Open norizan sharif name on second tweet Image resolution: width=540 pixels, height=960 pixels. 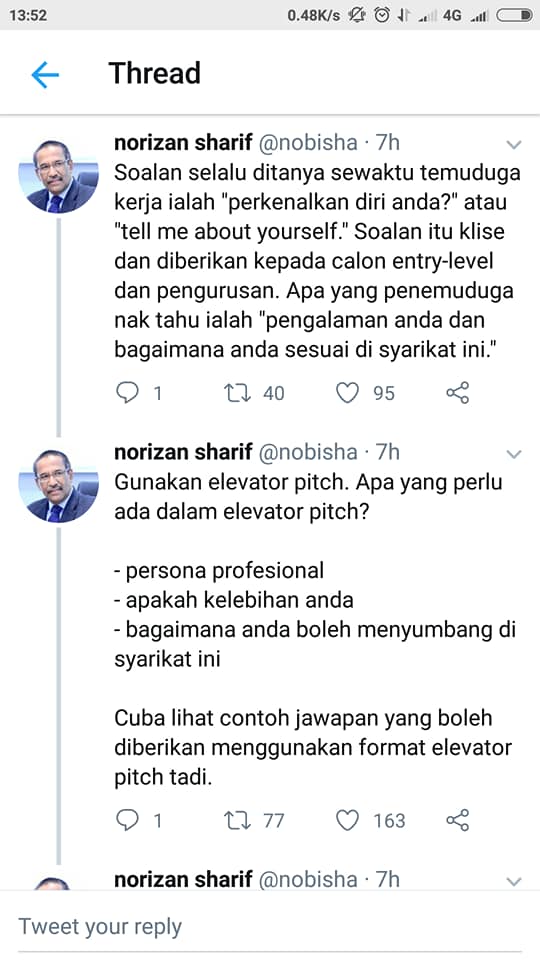point(183,452)
